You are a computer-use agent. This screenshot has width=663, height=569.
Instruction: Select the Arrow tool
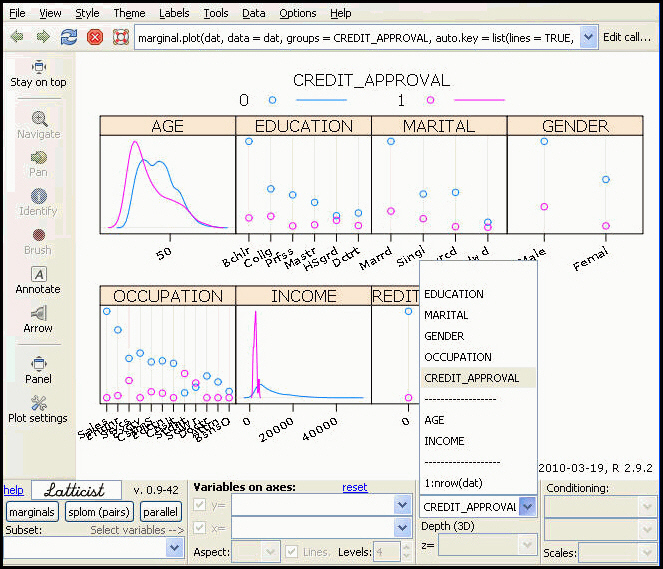38,320
